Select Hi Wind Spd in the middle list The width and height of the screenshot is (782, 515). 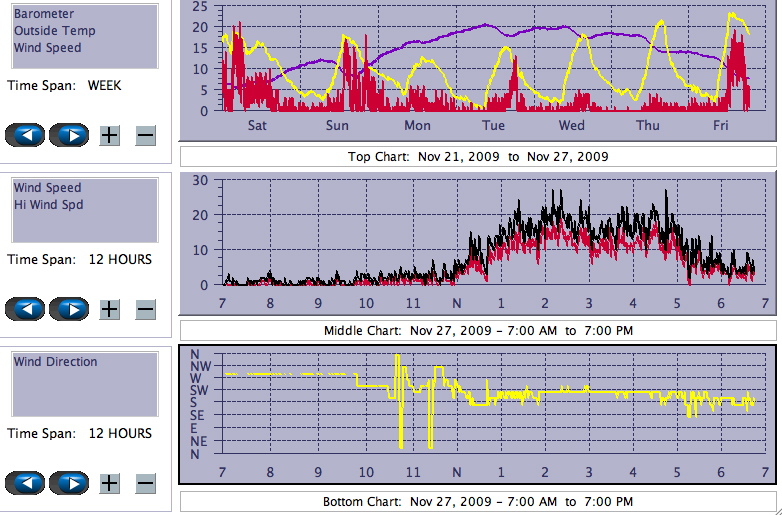[49, 205]
